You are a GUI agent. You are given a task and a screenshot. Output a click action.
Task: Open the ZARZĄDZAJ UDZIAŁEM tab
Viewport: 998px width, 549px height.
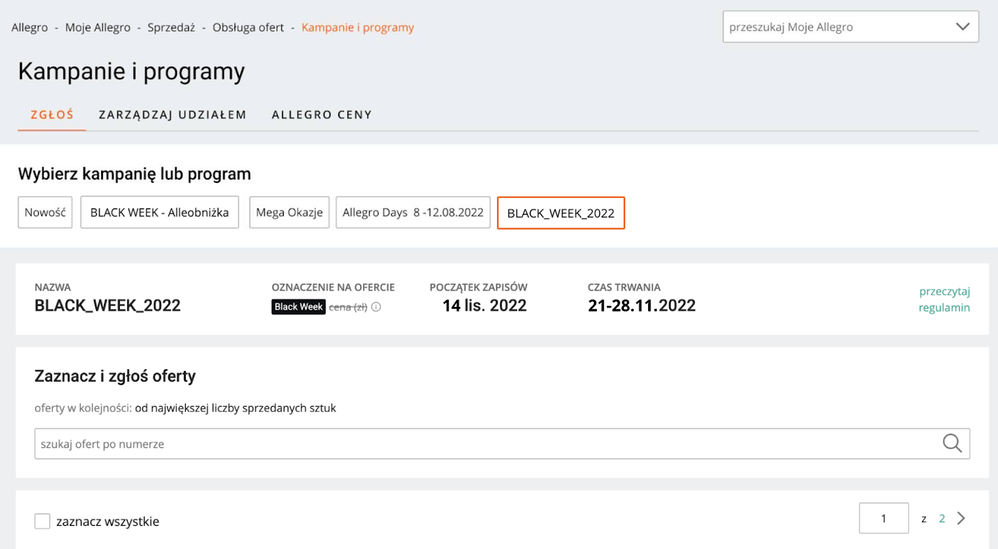pyautogui.click(x=172, y=115)
